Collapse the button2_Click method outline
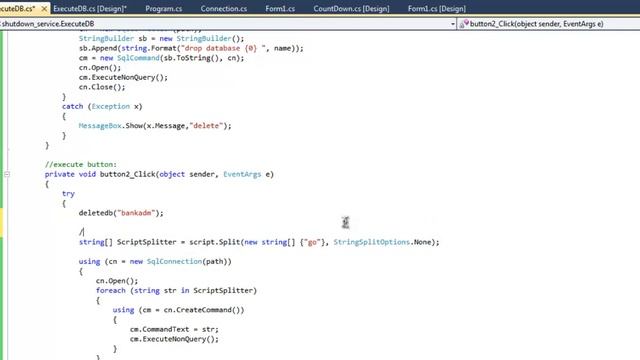Image resolution: width=640 pixels, height=360 pixels. 7,174
